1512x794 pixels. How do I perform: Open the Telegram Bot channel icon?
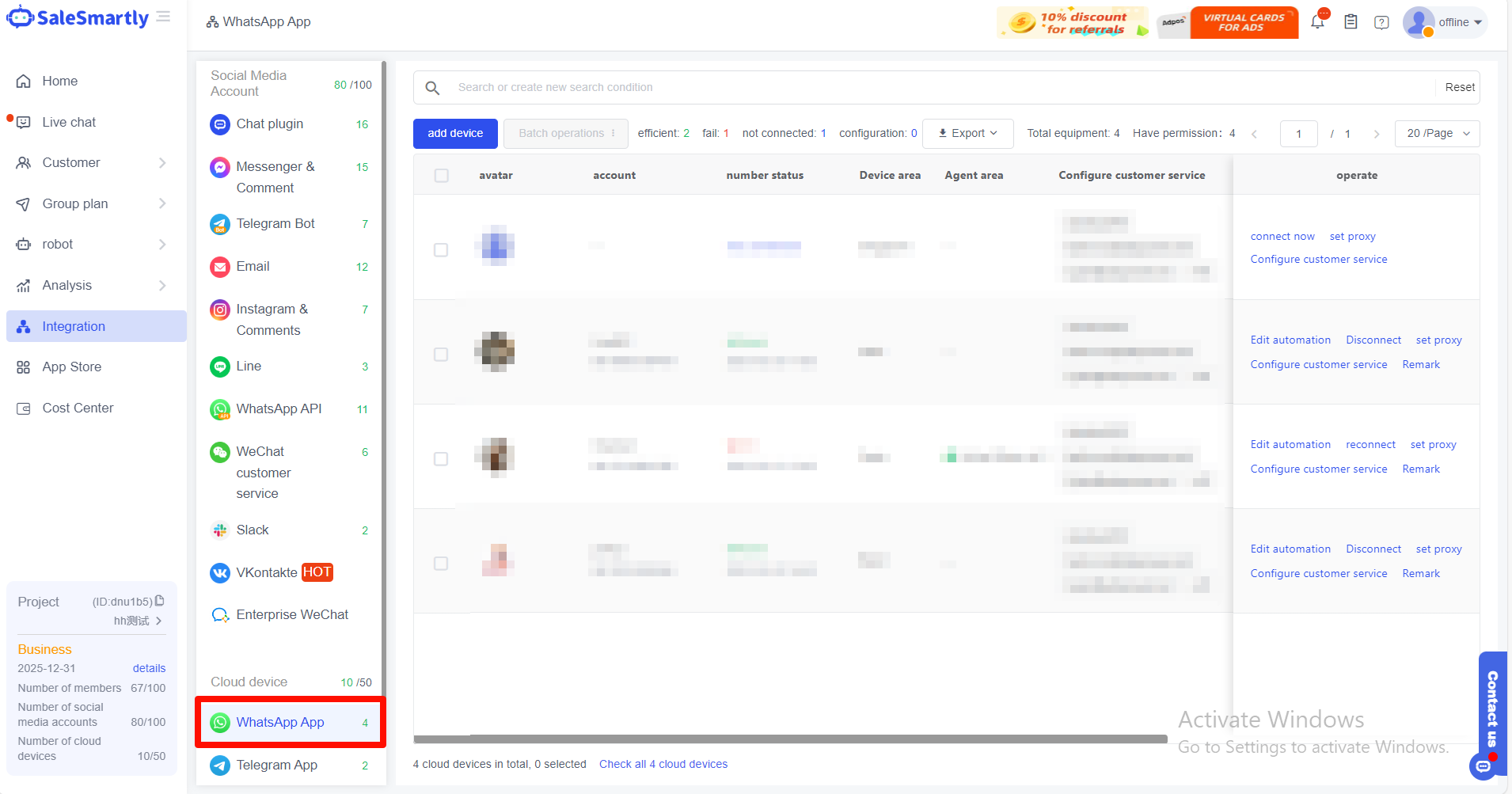coord(220,225)
